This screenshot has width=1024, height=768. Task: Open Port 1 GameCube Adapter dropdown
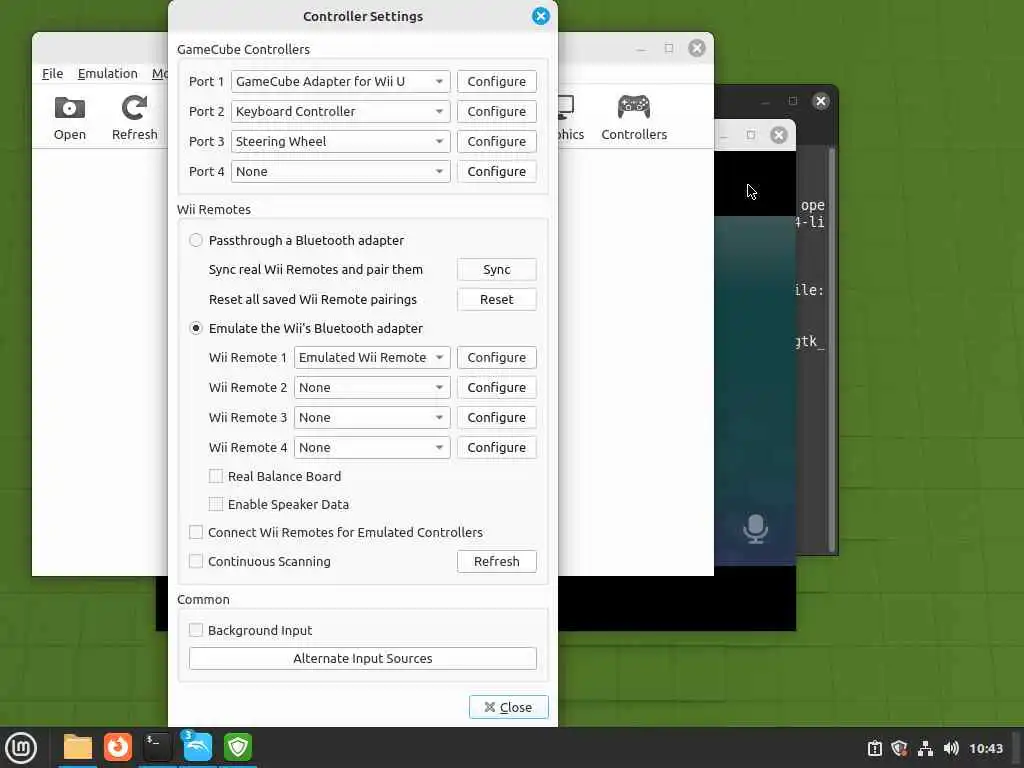[340, 82]
